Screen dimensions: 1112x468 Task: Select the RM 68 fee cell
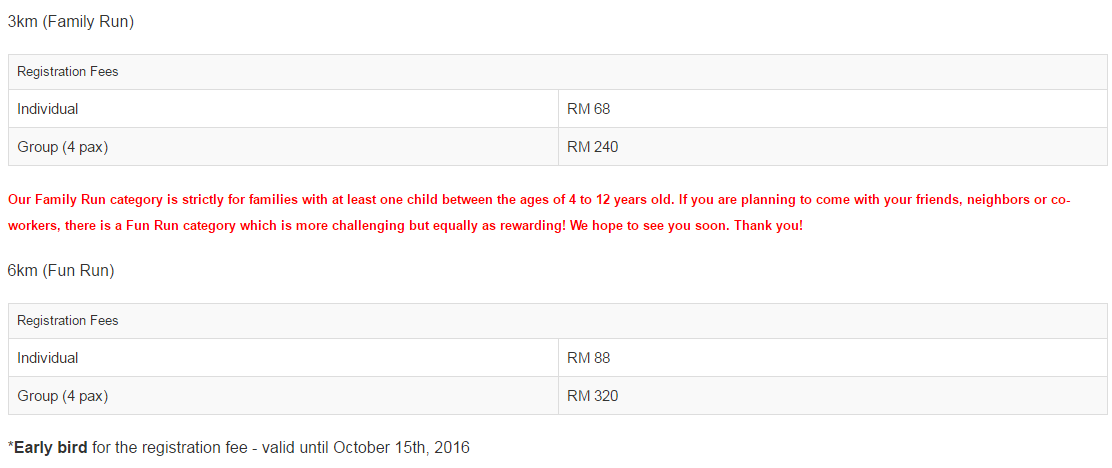click(x=589, y=109)
